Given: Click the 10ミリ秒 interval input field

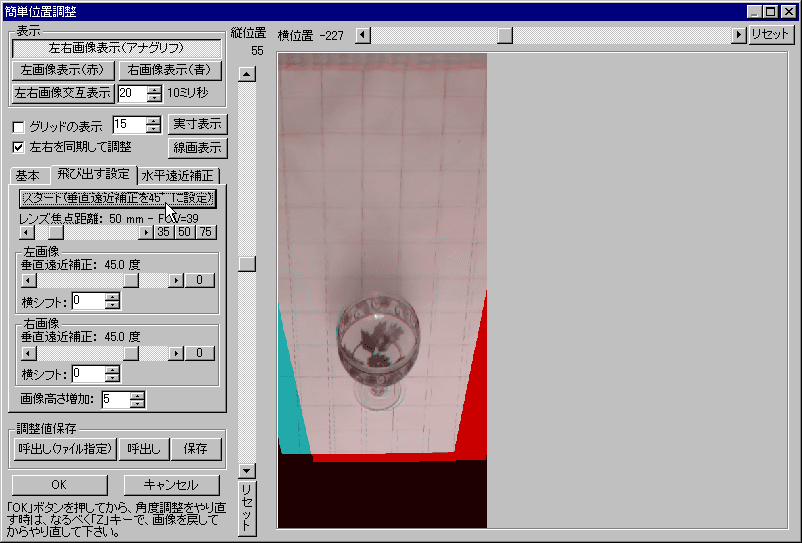Looking at the screenshot, I should [132, 93].
